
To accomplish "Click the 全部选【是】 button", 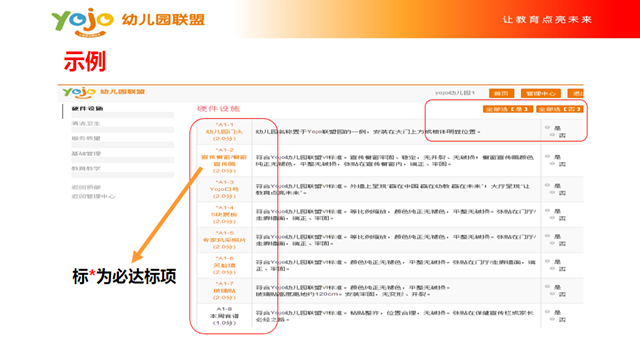I will 508,109.
